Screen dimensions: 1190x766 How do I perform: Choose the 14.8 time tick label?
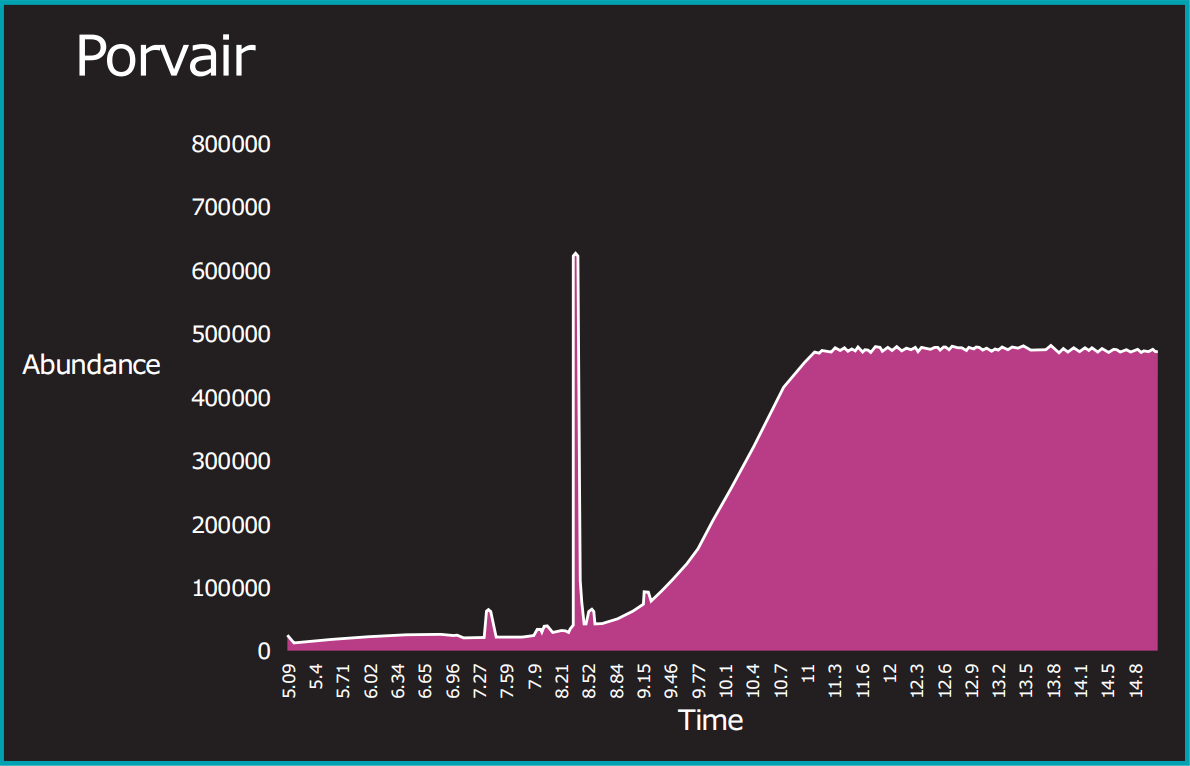pyautogui.click(x=1135, y=681)
